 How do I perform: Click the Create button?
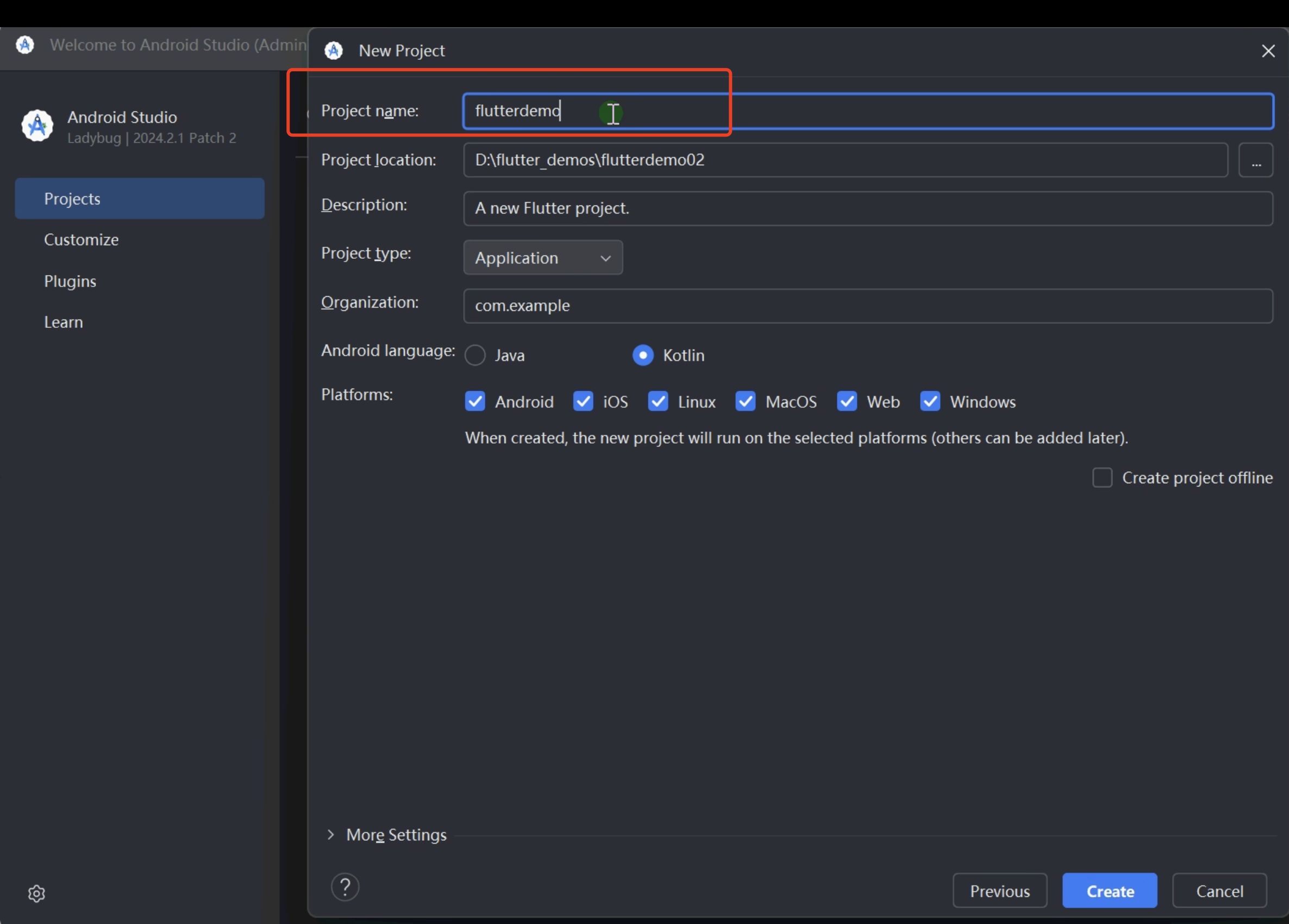1110,890
